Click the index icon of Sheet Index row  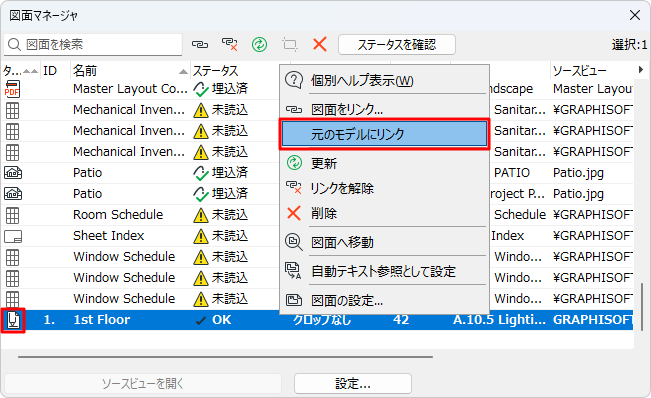(13, 237)
